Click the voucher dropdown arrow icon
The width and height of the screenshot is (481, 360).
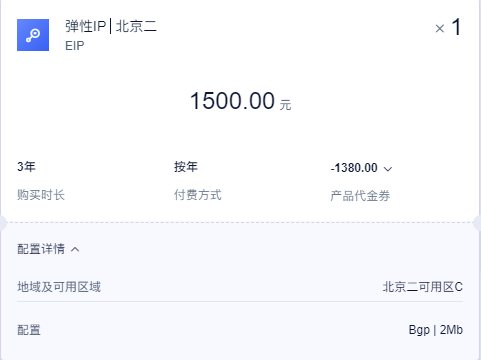pyautogui.click(x=388, y=169)
